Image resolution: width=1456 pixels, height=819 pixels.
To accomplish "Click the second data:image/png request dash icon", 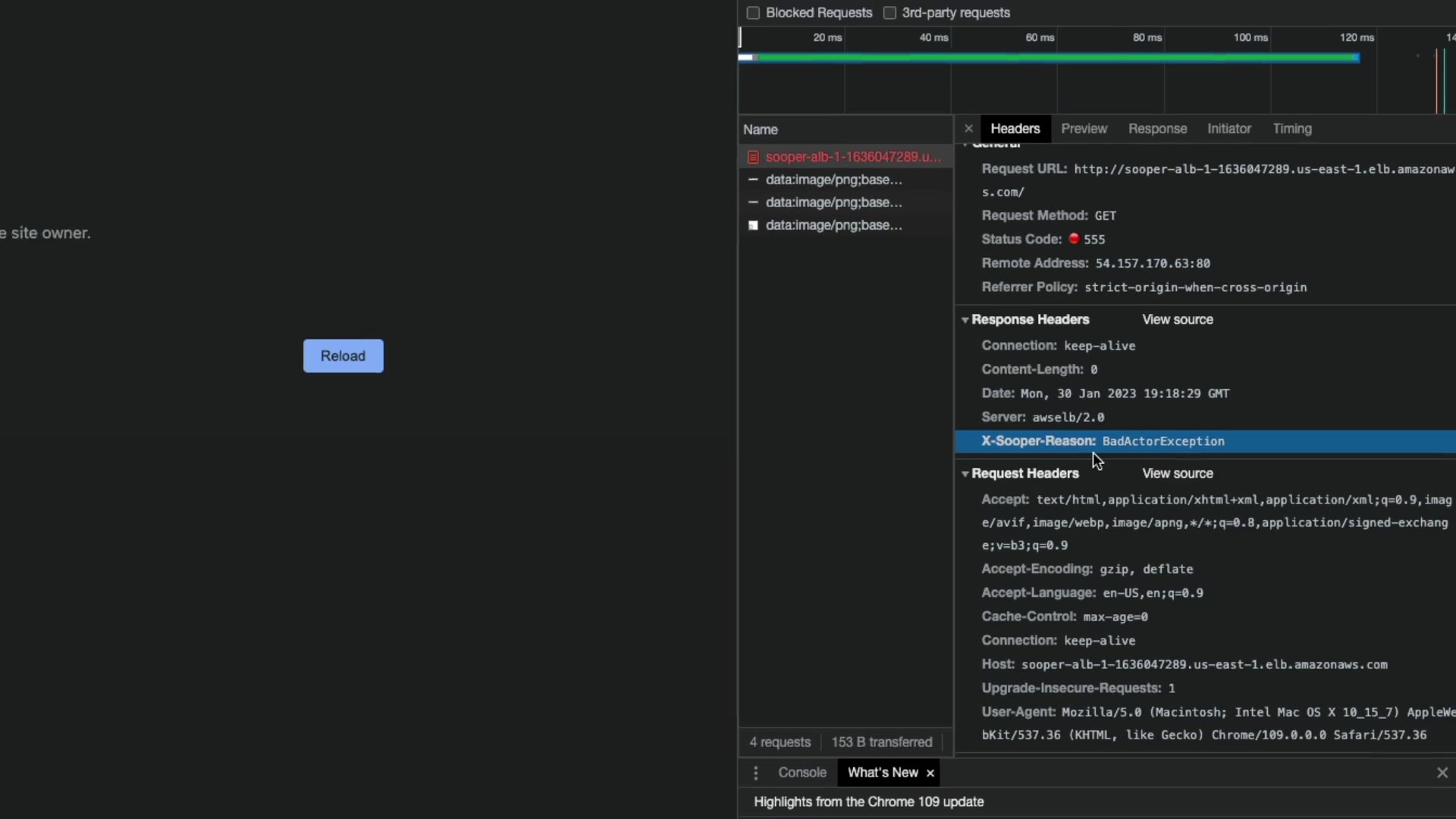I will click(x=753, y=202).
